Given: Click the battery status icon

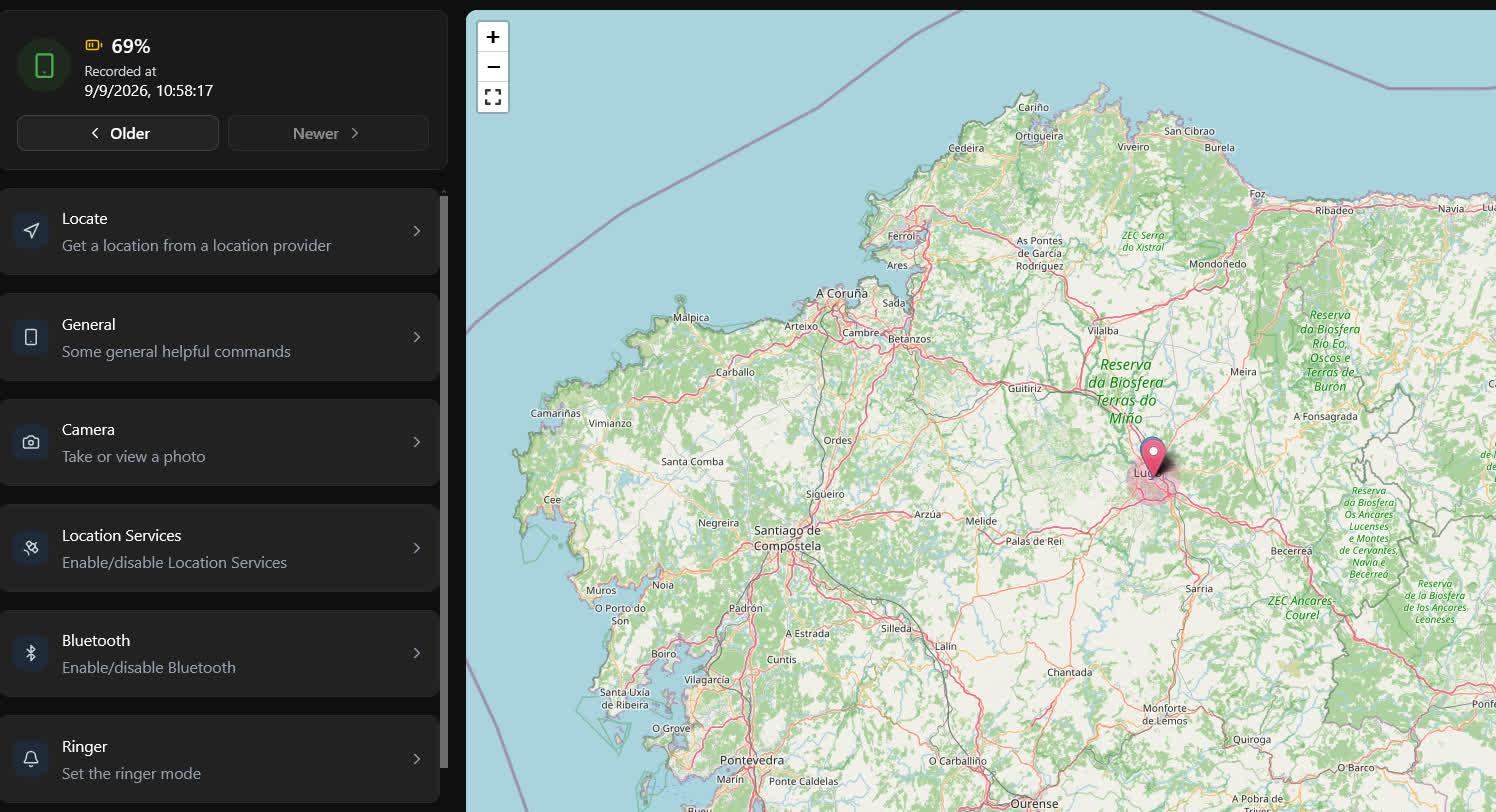Looking at the screenshot, I should pyautogui.click(x=94, y=45).
